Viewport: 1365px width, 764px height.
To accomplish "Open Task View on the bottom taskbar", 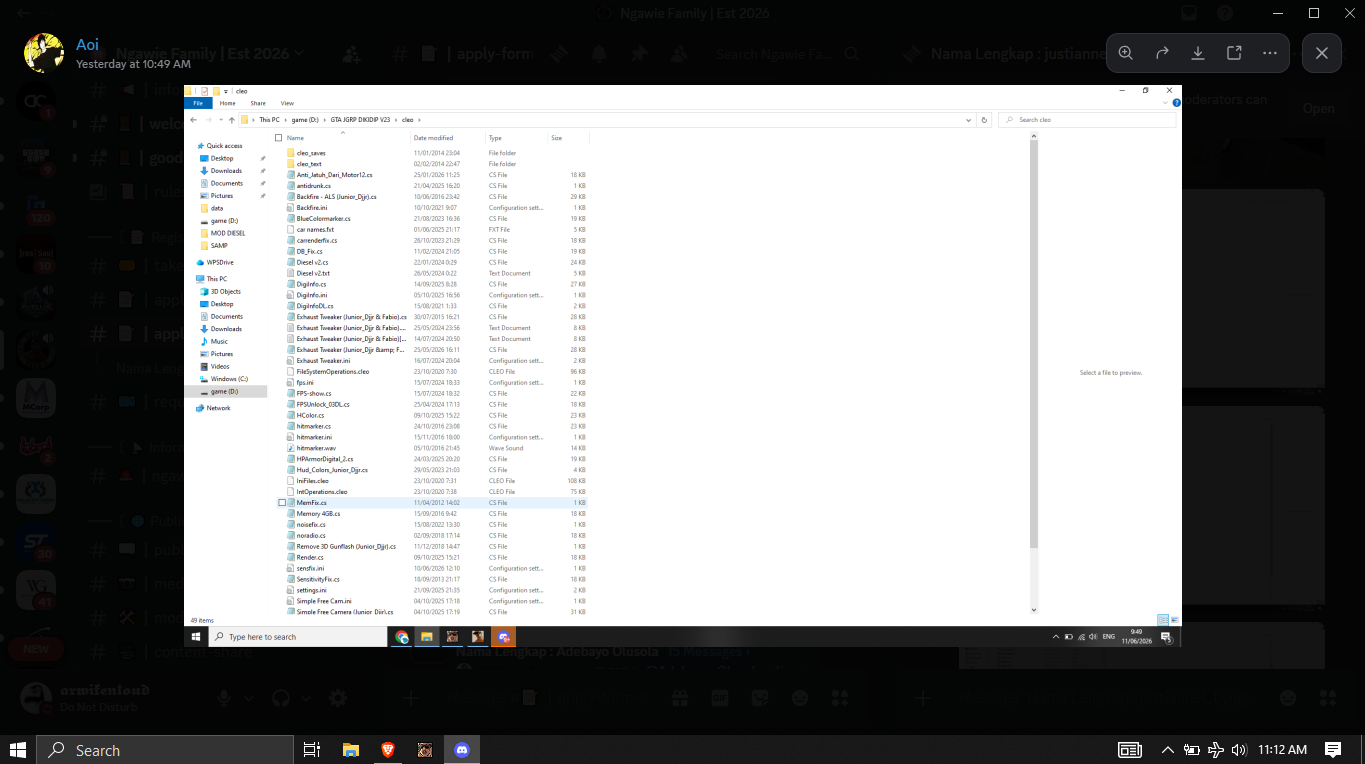I will (312, 749).
